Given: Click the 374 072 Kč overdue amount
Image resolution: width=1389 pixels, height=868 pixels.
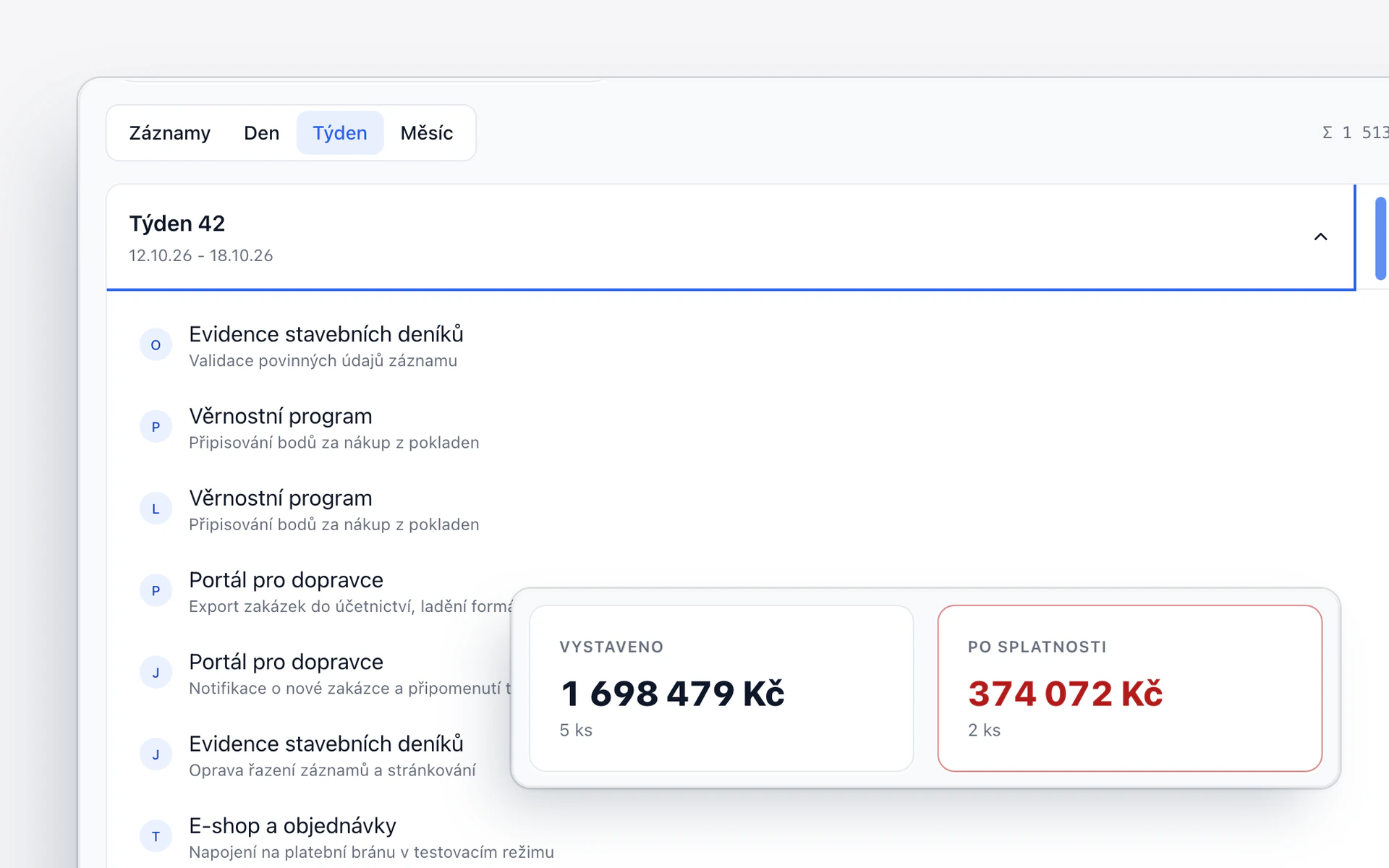Looking at the screenshot, I should click(x=1065, y=694).
